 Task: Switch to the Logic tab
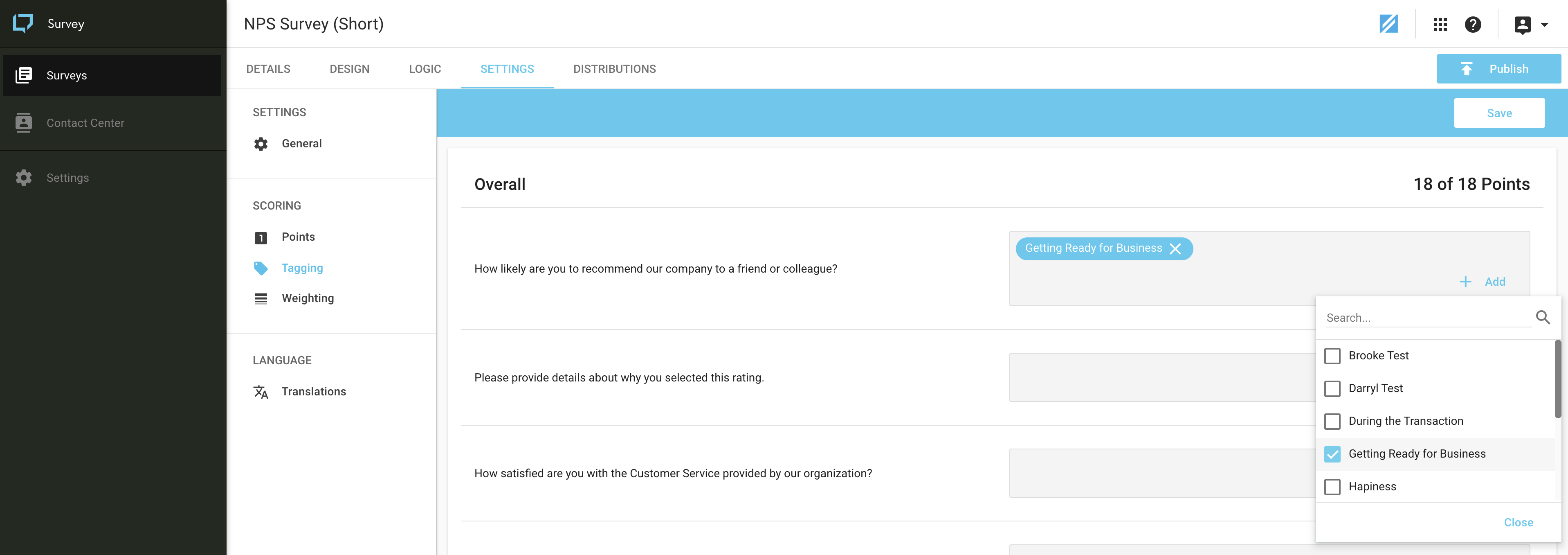click(425, 69)
